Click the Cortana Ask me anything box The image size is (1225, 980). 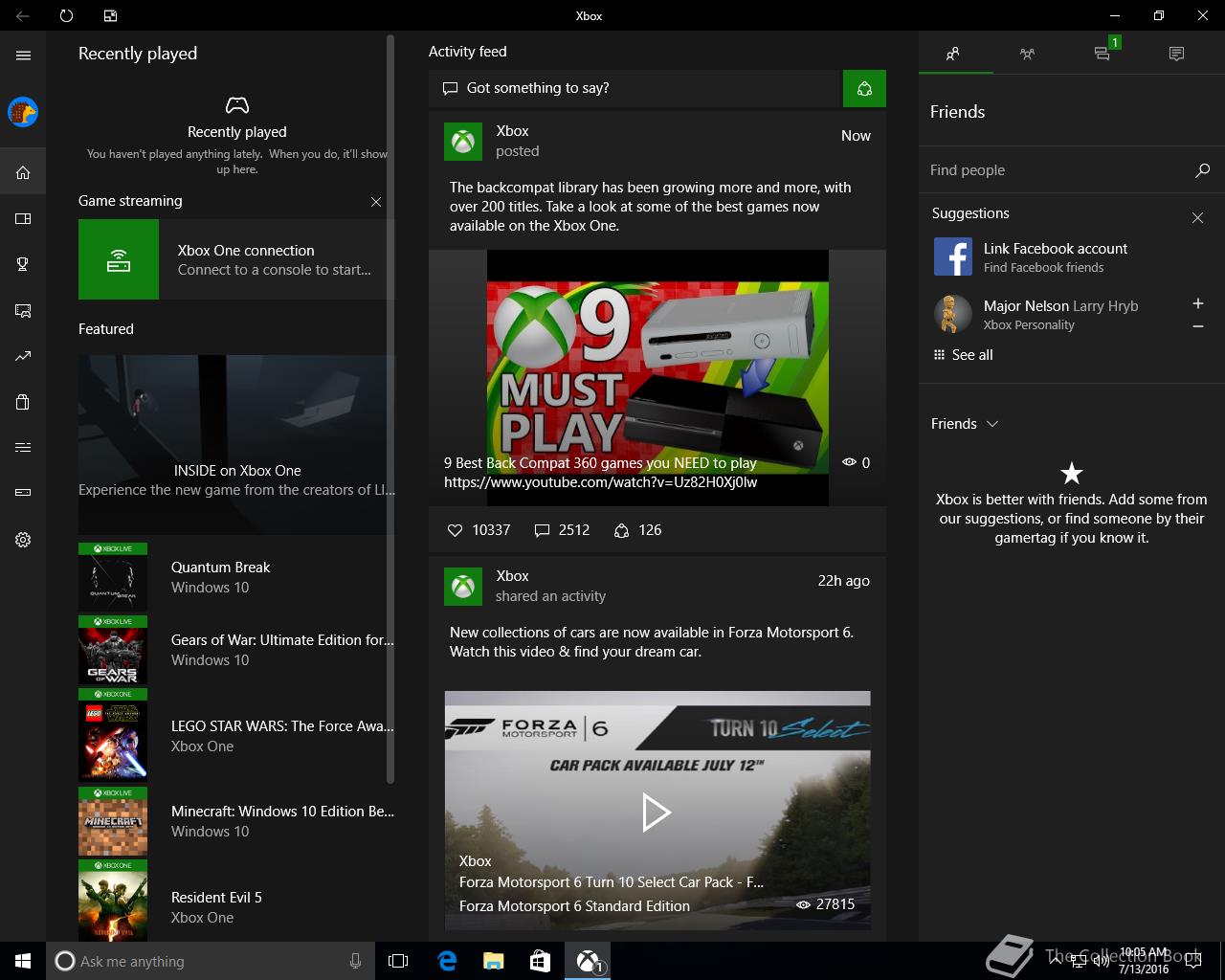(209, 961)
